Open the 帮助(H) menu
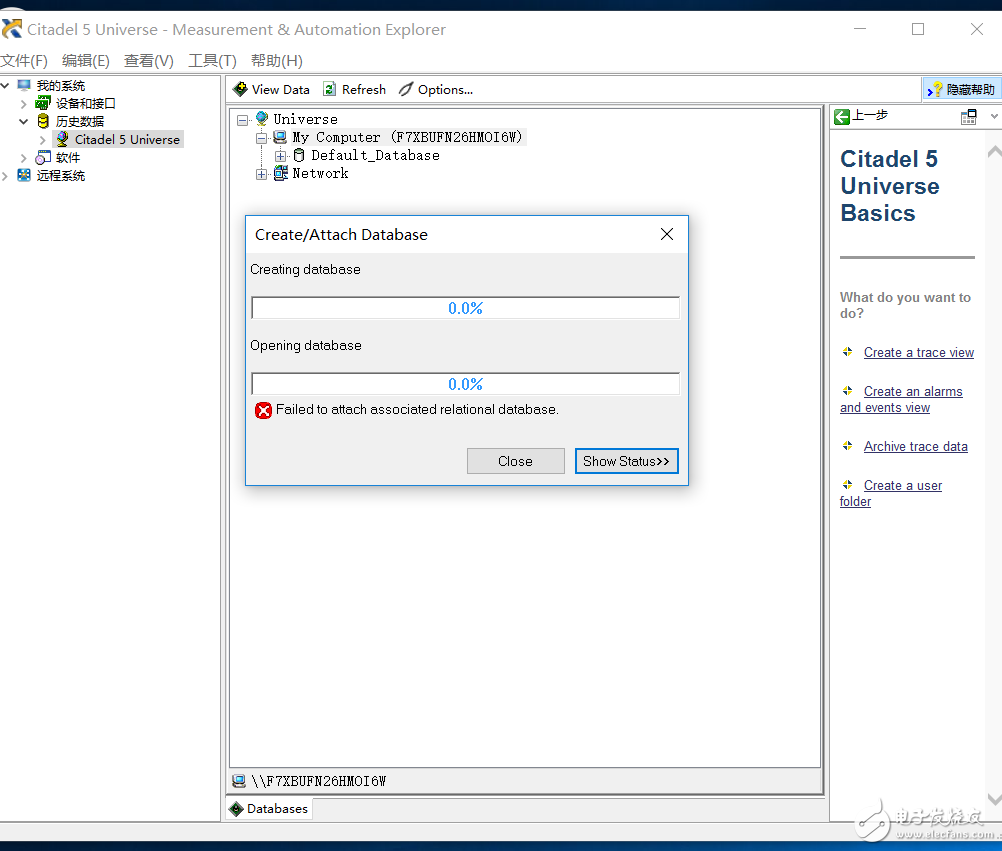Image resolution: width=1002 pixels, height=851 pixels. point(277,61)
